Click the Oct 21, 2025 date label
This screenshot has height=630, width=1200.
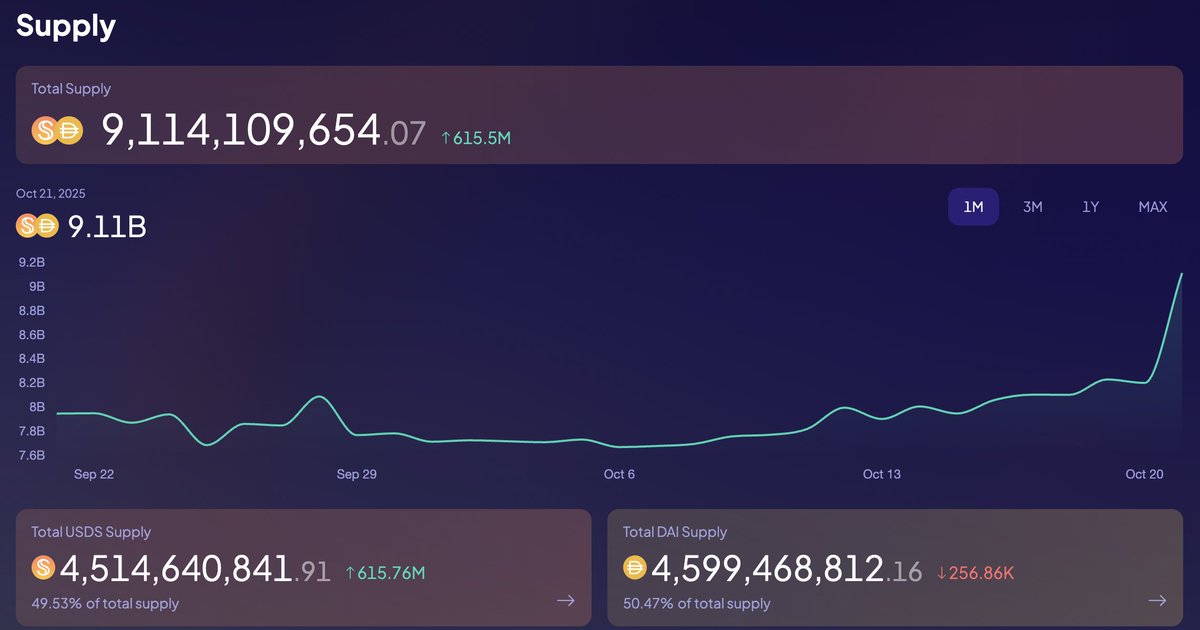pyautogui.click(x=51, y=194)
